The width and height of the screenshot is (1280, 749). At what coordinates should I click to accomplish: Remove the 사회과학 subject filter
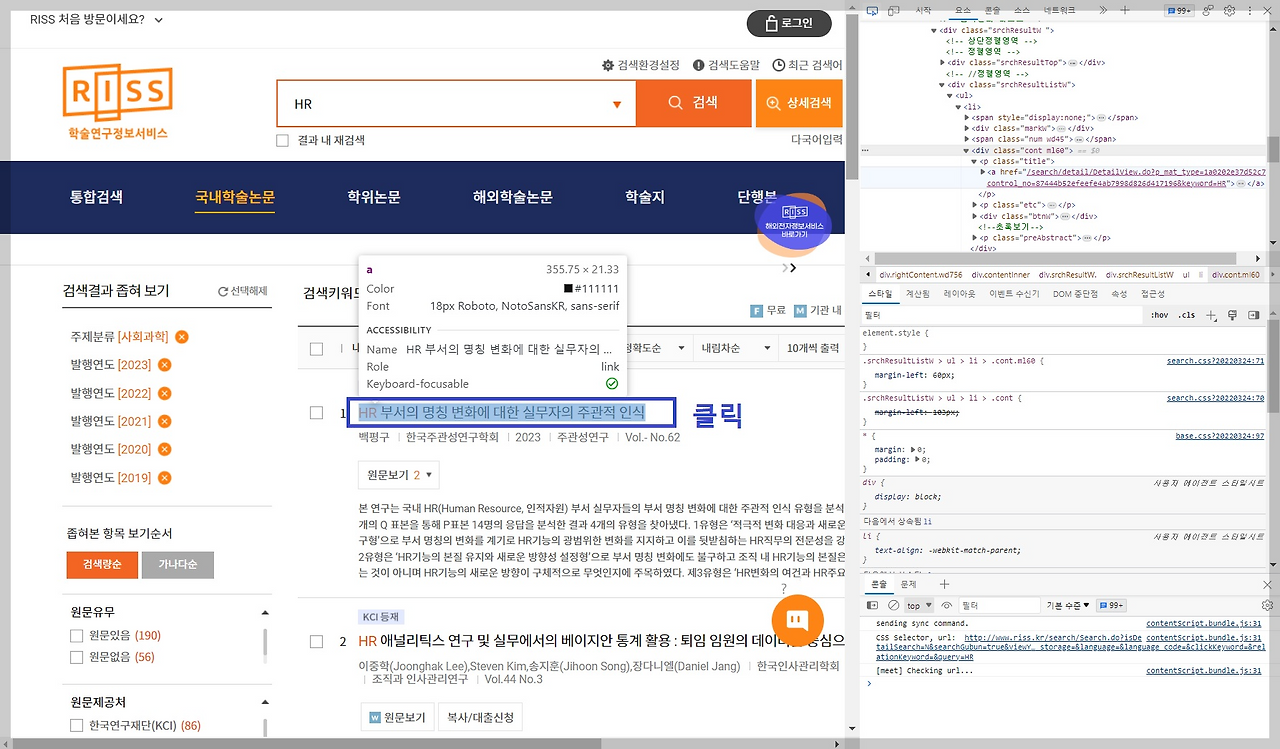click(182, 337)
